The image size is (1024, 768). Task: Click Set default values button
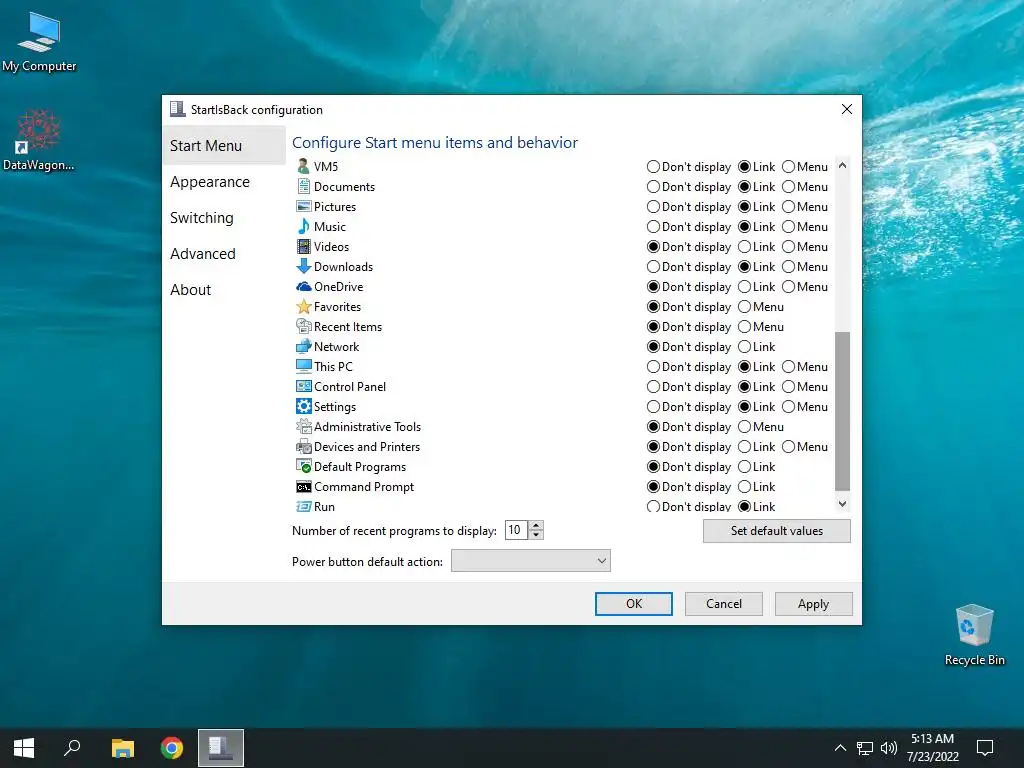click(776, 531)
